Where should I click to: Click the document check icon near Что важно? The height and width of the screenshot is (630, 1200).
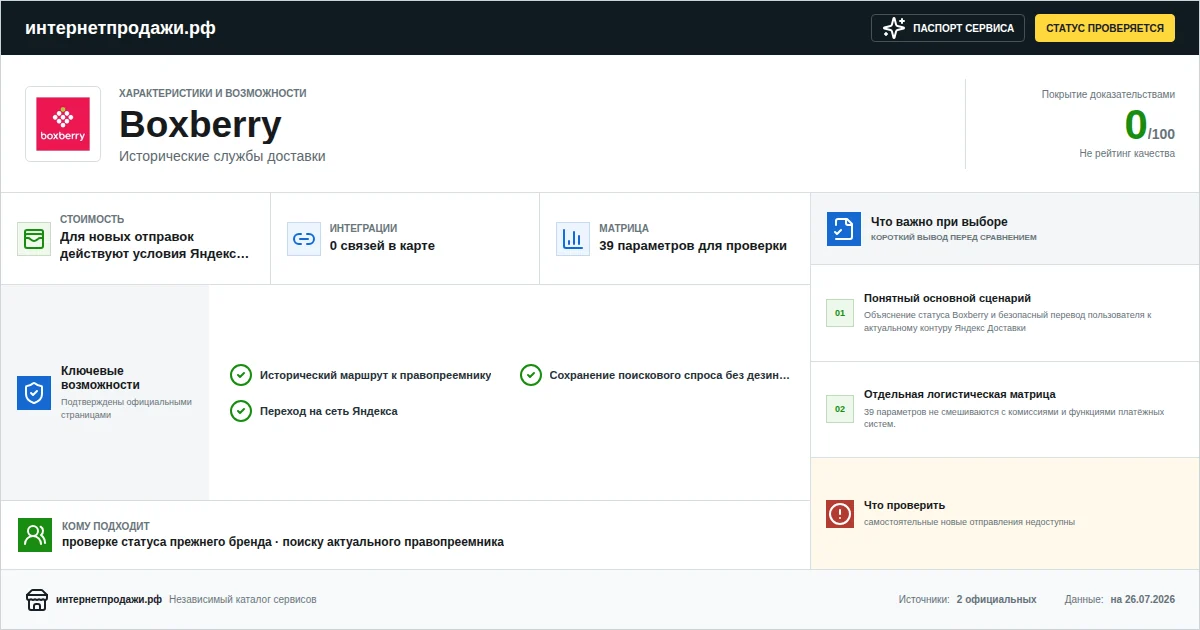click(x=844, y=229)
